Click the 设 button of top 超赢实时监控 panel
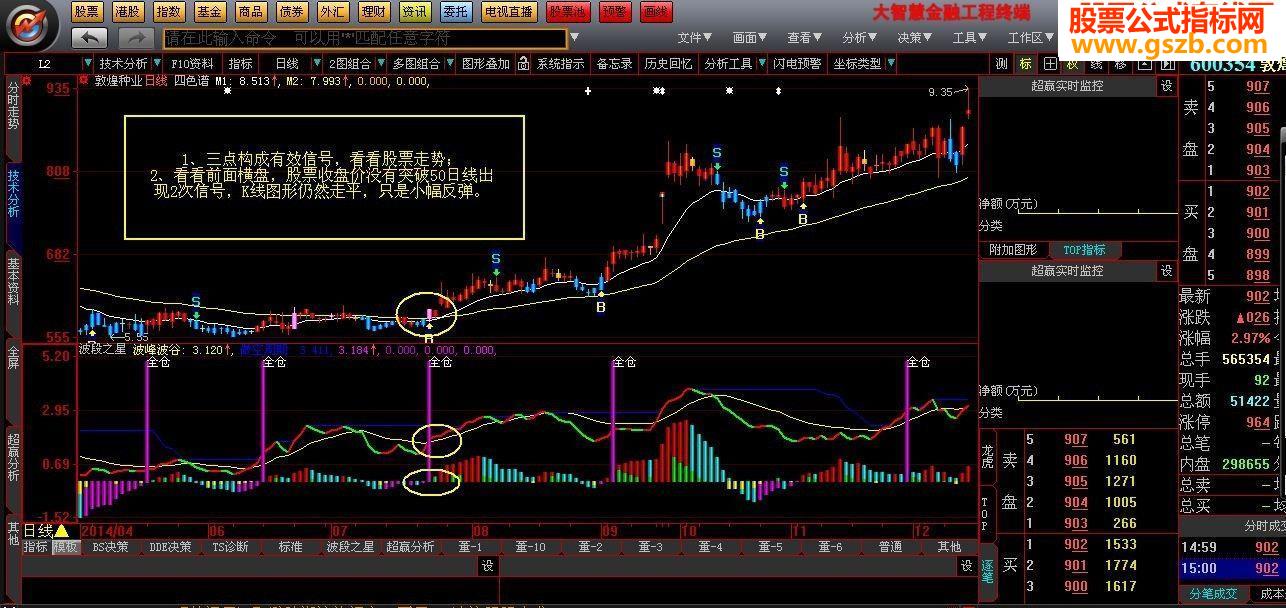 click(x=1166, y=86)
